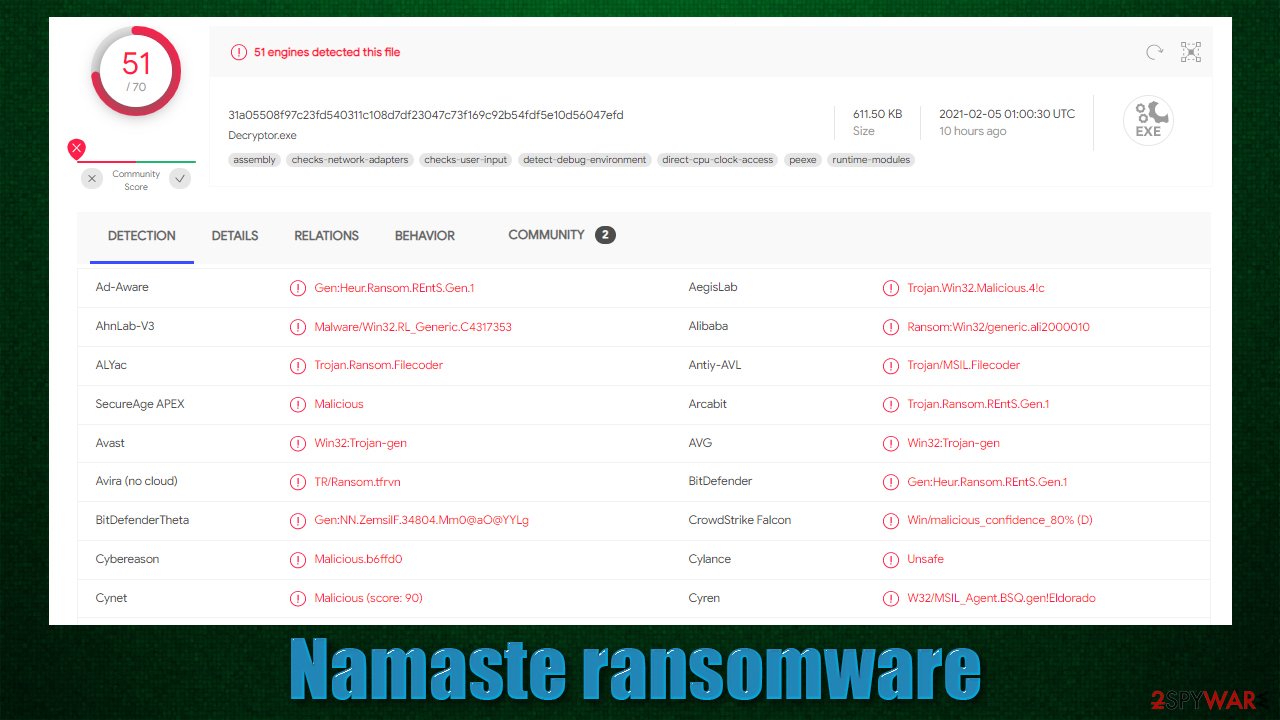
Task: Click the 'Malicious (score: 90)' Cynet result
Action: tap(368, 599)
